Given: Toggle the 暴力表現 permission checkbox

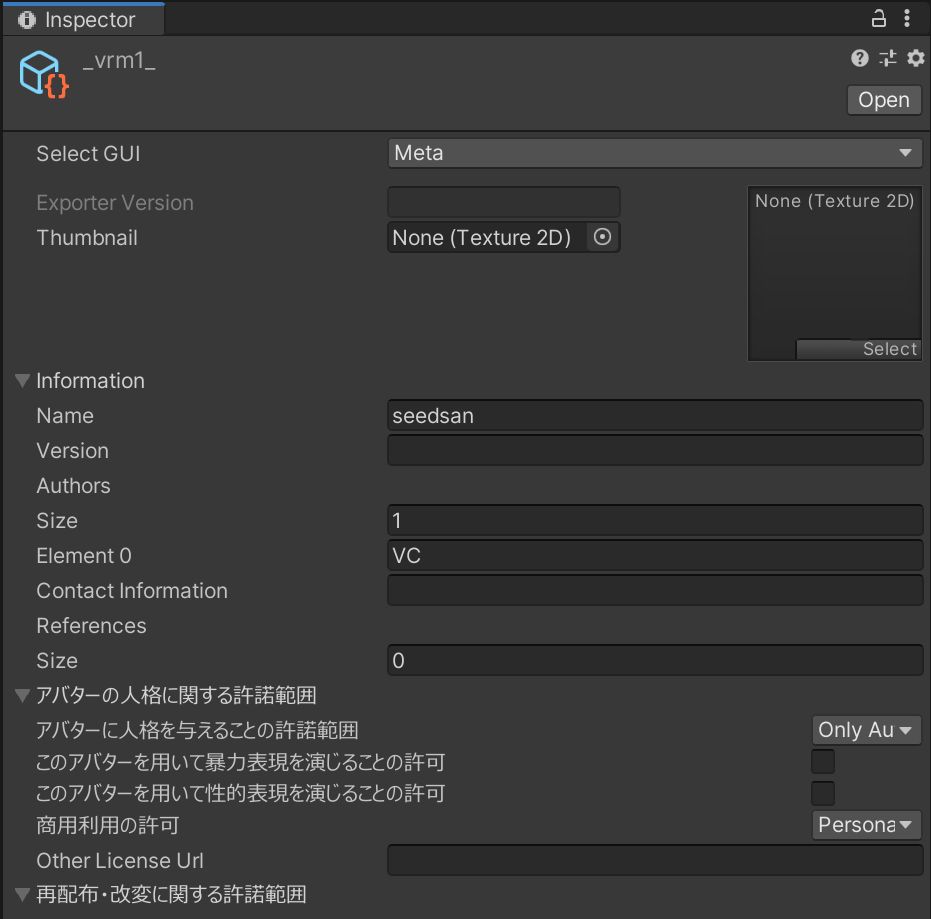Looking at the screenshot, I should [x=823, y=762].
